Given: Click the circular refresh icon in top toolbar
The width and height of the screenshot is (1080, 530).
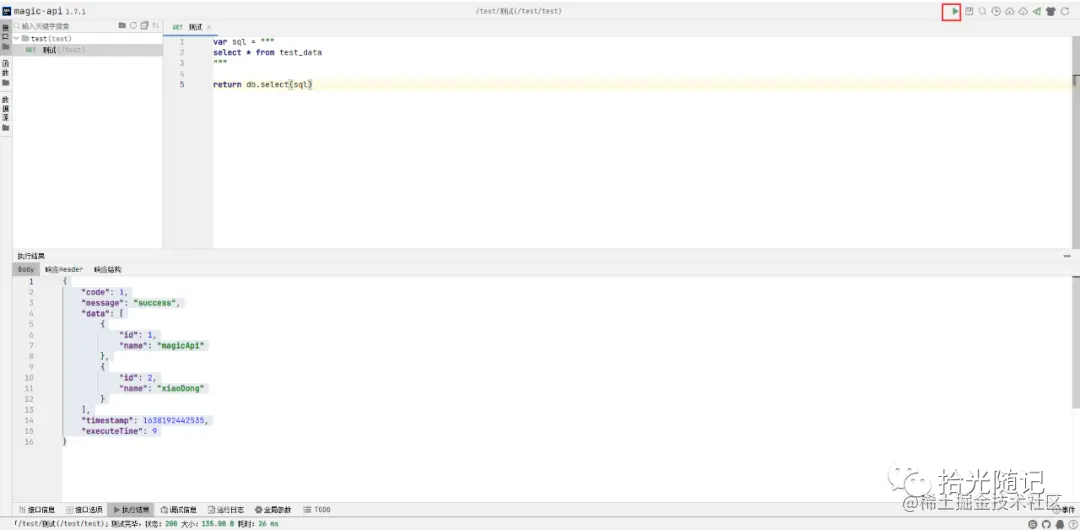Looking at the screenshot, I should pos(1065,12).
